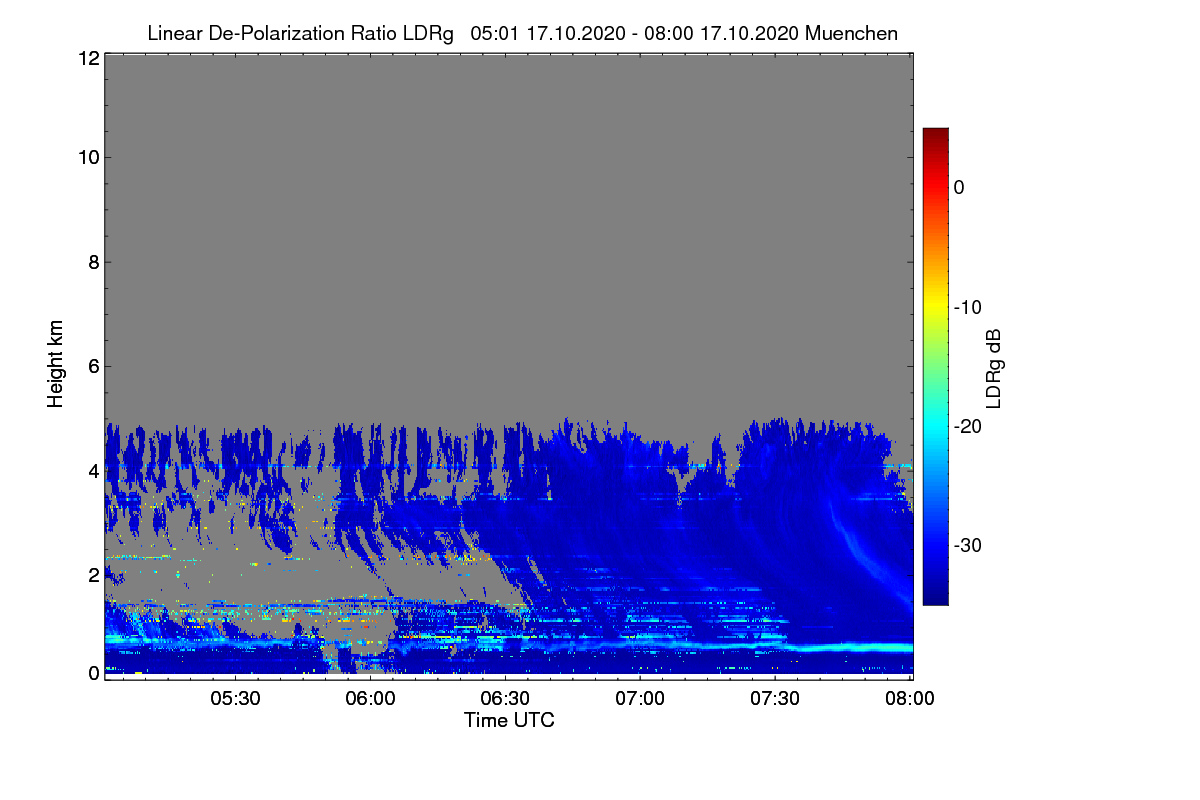Click the '08:00 17.10.2020' end time in title

pyautogui.click(x=723, y=33)
